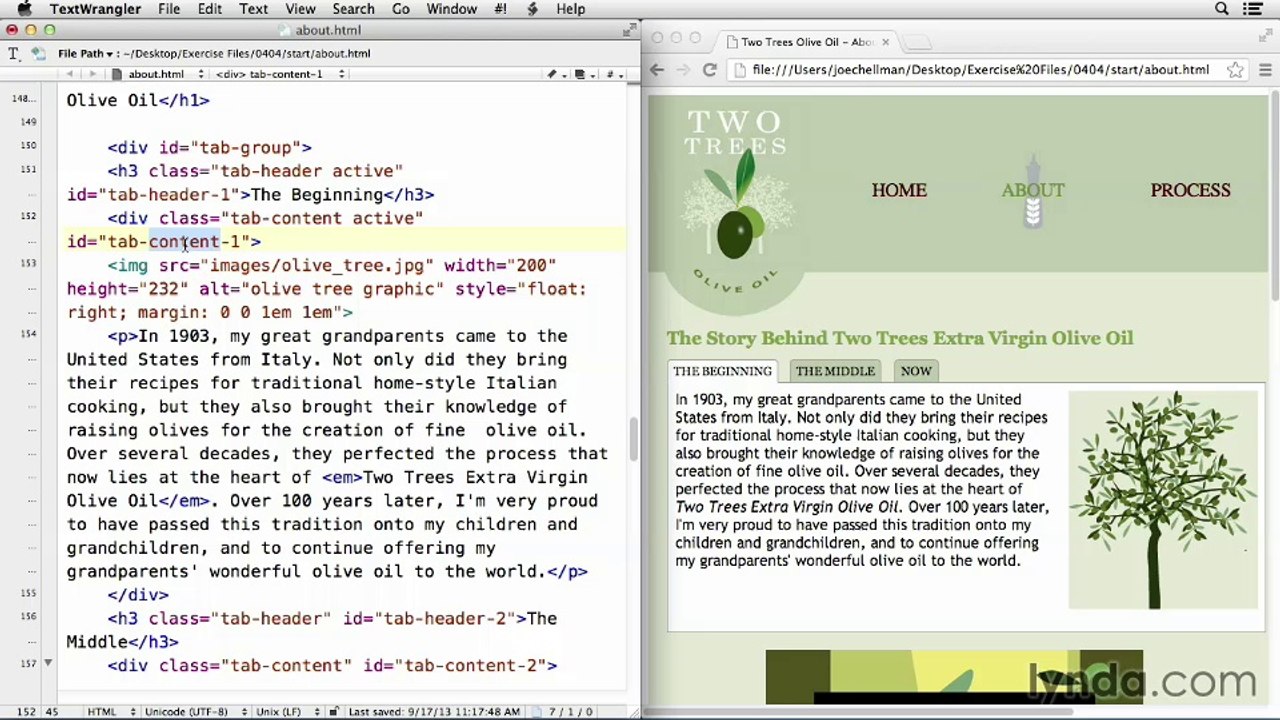
Task: Reload the page in the browser
Action: tap(710, 70)
